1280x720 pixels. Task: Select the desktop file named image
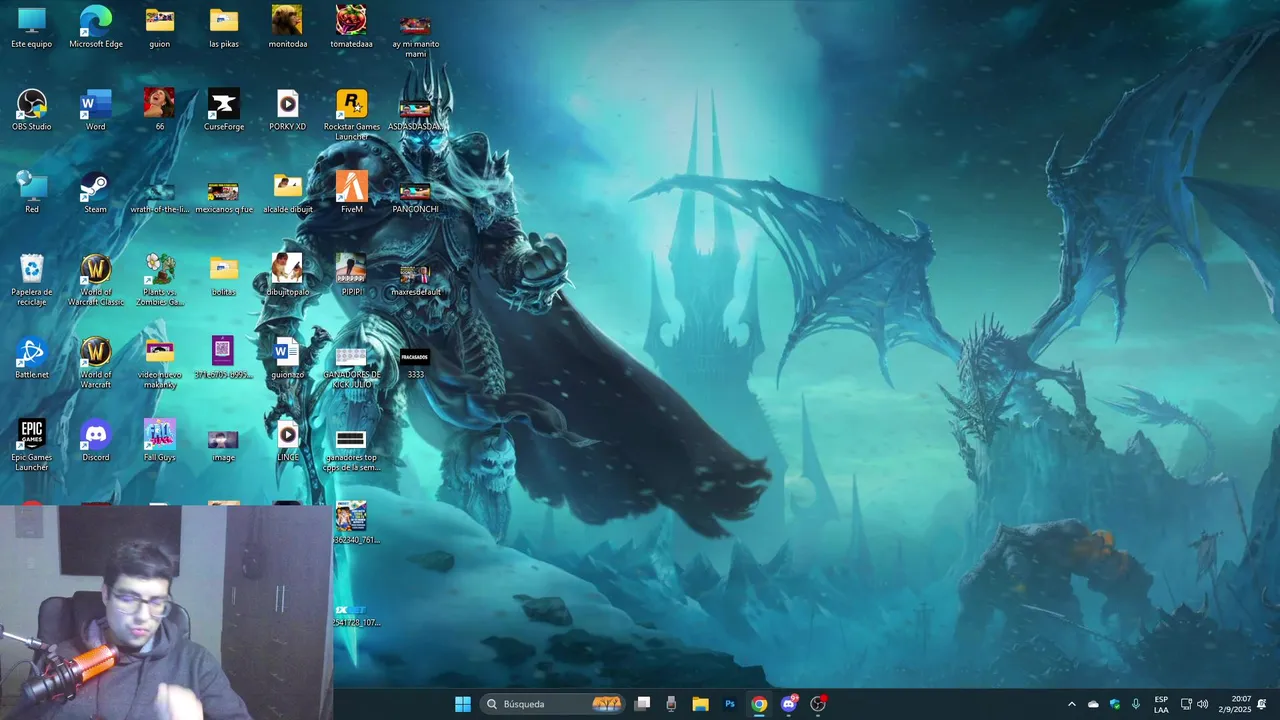coord(224,445)
